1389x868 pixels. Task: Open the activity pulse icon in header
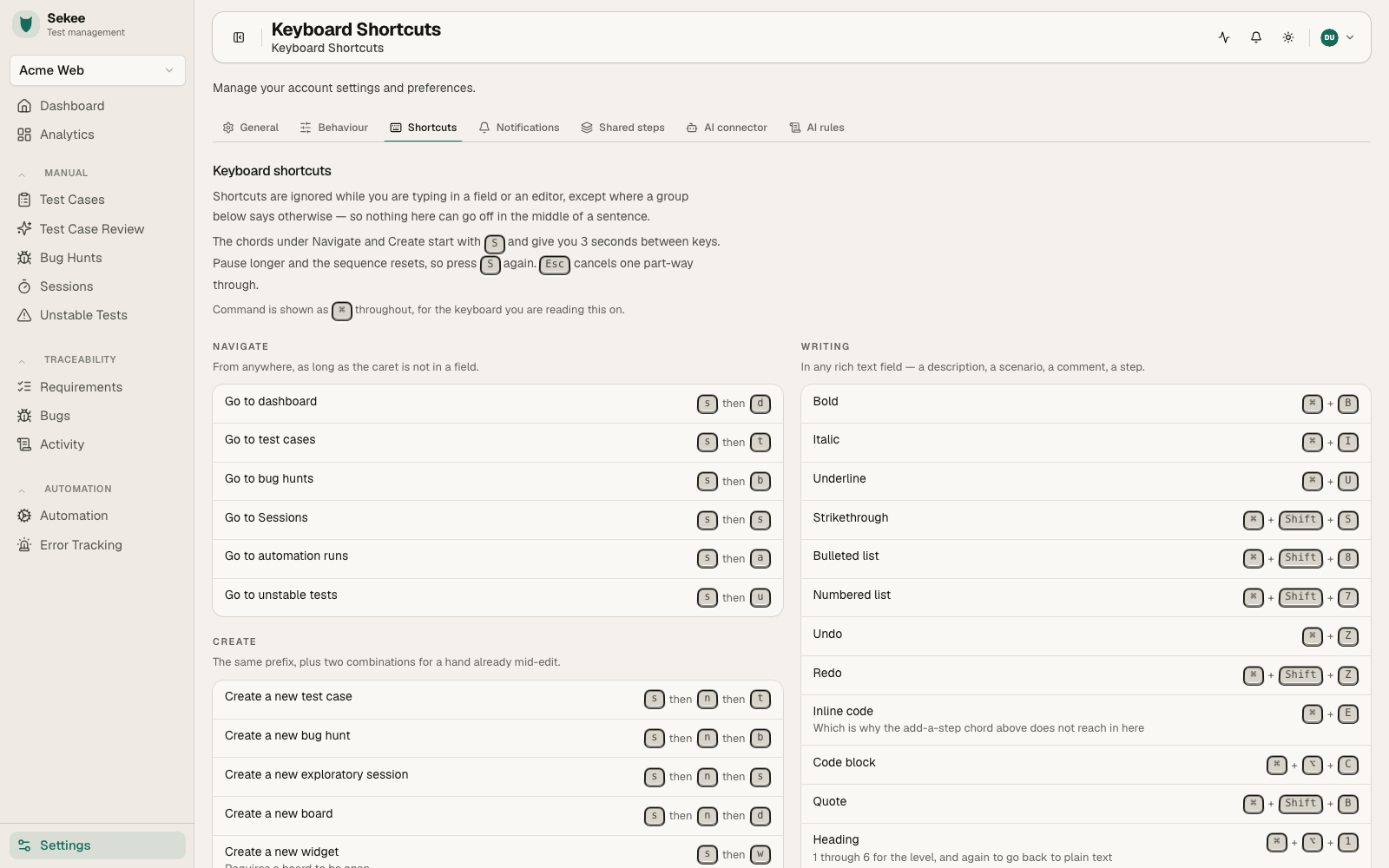point(1224,37)
